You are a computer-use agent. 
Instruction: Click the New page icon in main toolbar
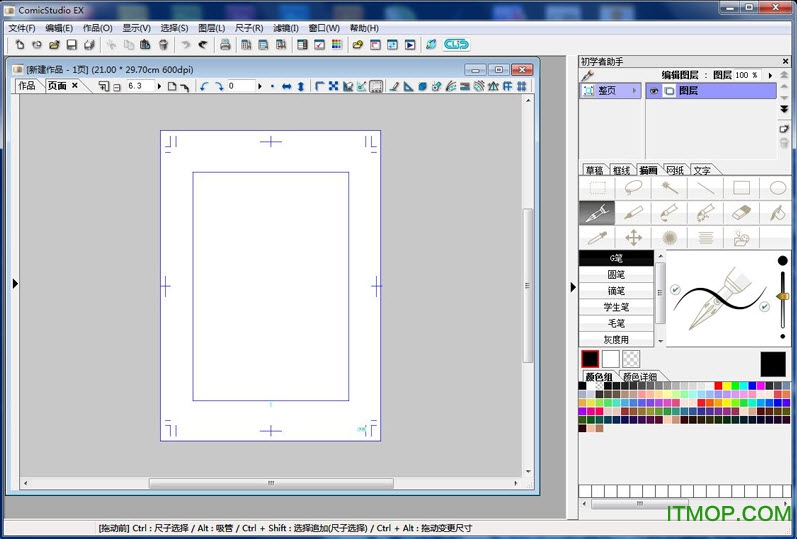pos(19,45)
